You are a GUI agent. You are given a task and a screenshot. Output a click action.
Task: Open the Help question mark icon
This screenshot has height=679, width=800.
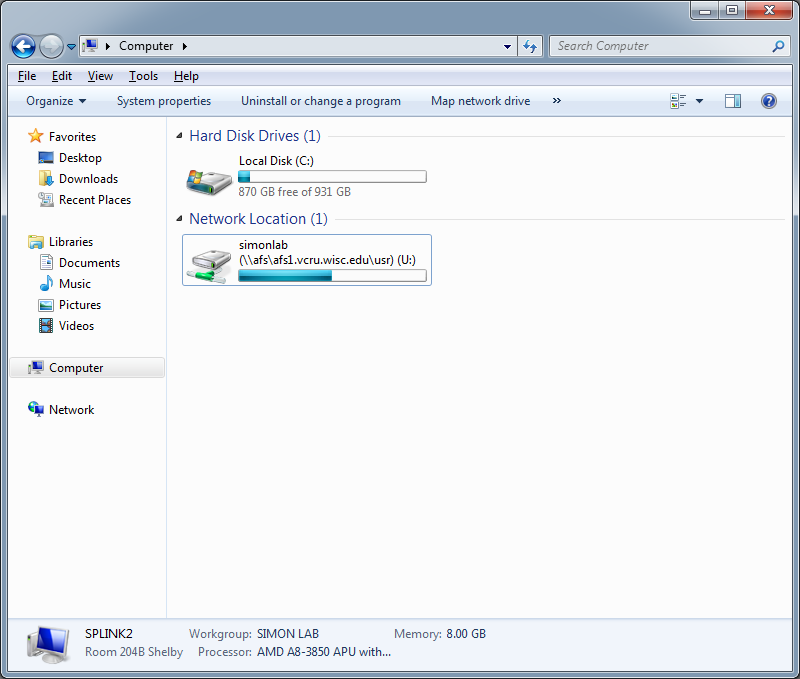tap(768, 101)
